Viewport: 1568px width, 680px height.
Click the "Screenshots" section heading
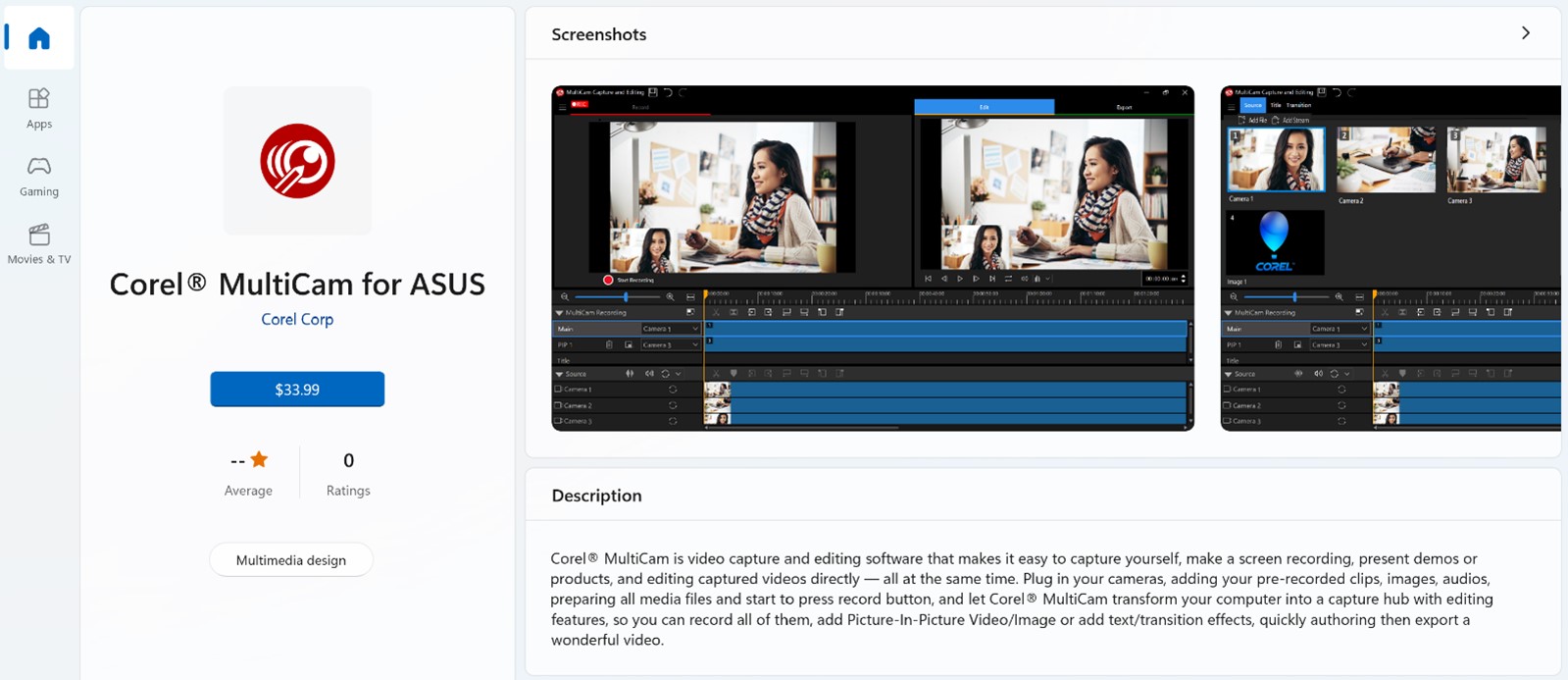[x=599, y=34]
